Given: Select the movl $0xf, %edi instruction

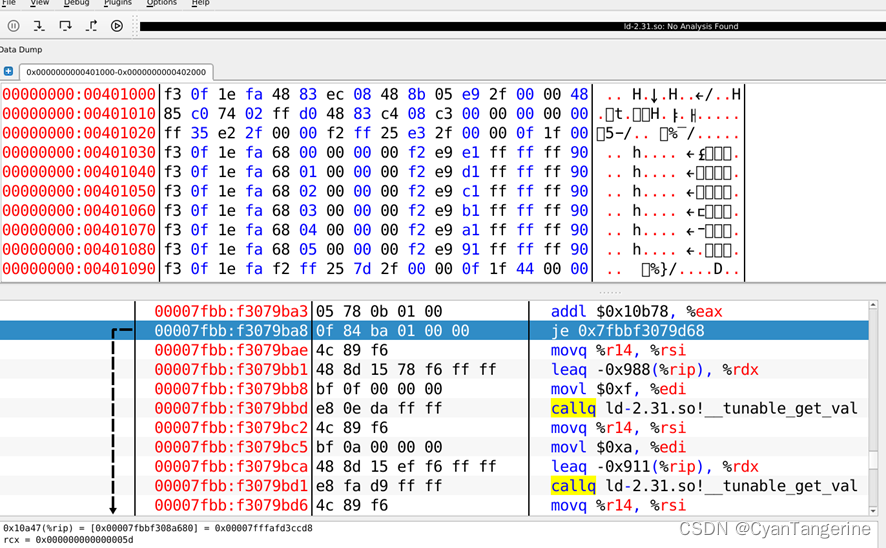Looking at the screenshot, I should pyautogui.click(x=618, y=389).
